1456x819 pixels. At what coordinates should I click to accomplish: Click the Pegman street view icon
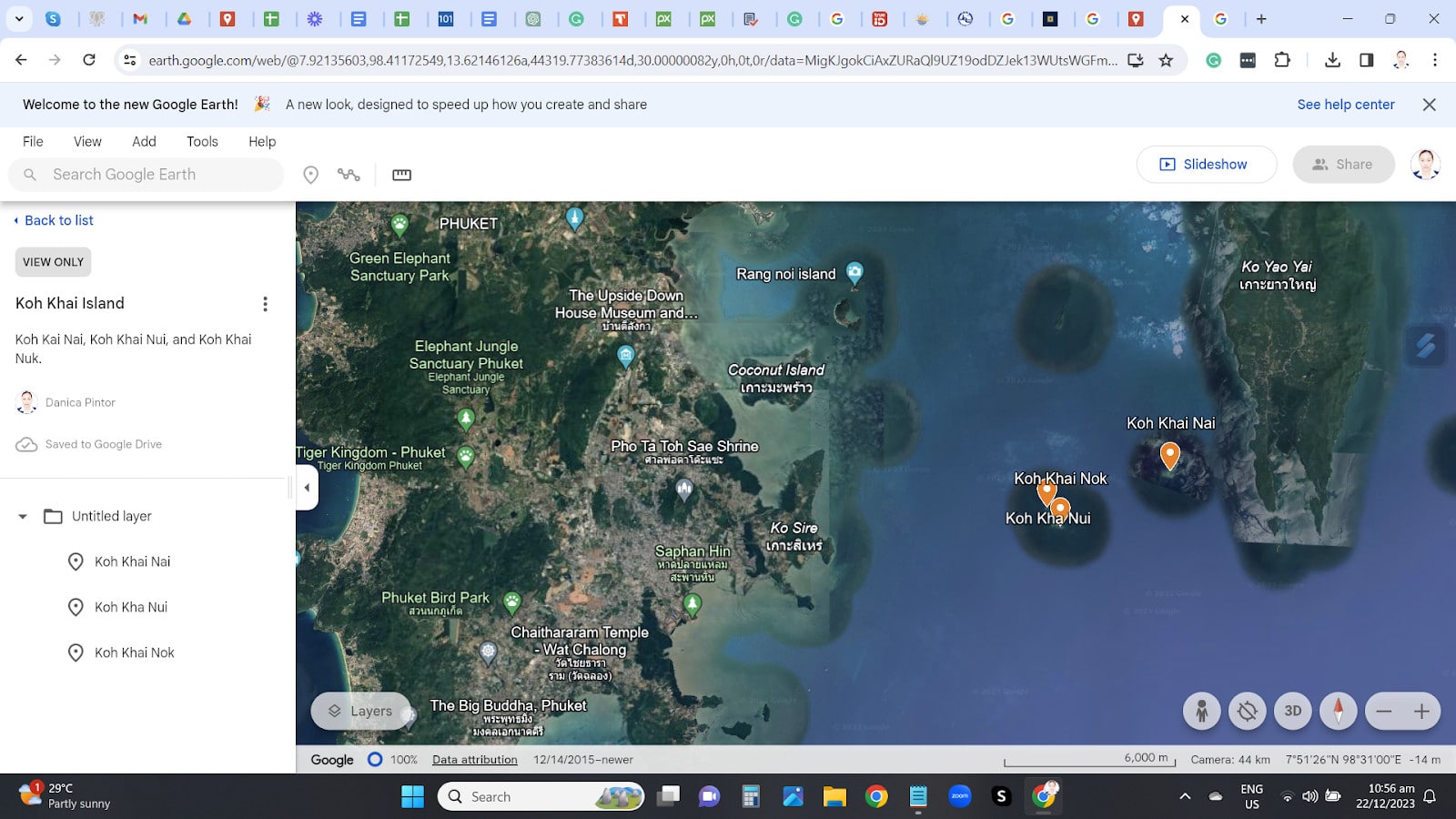click(x=1201, y=711)
